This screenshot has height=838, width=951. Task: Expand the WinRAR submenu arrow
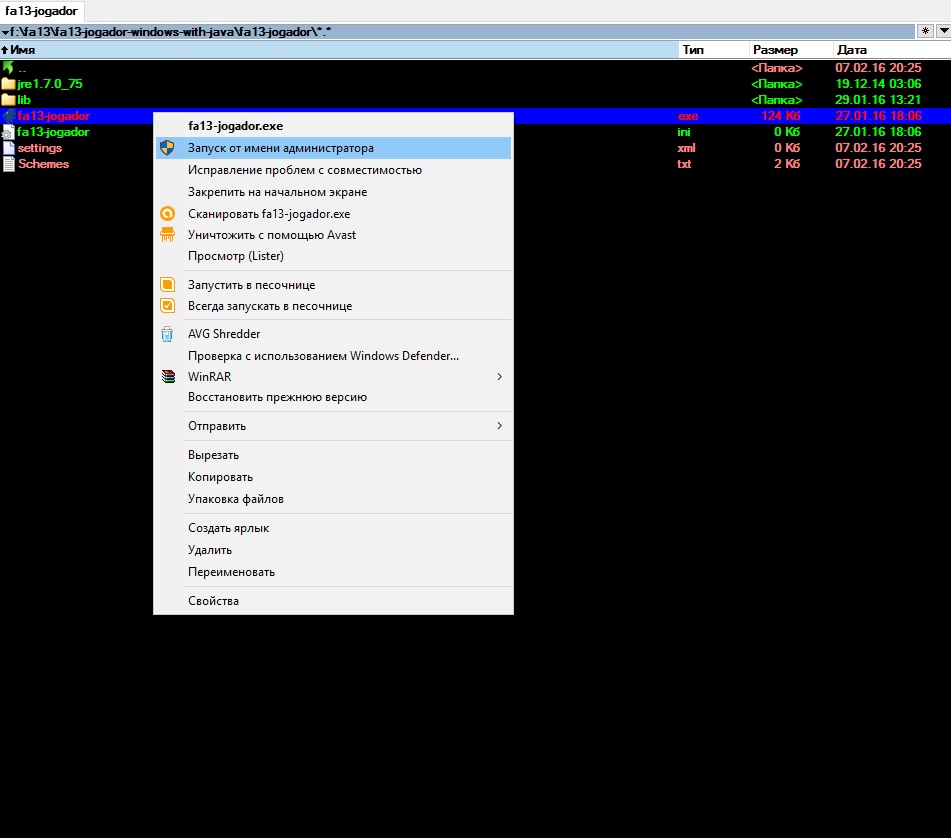coord(499,377)
